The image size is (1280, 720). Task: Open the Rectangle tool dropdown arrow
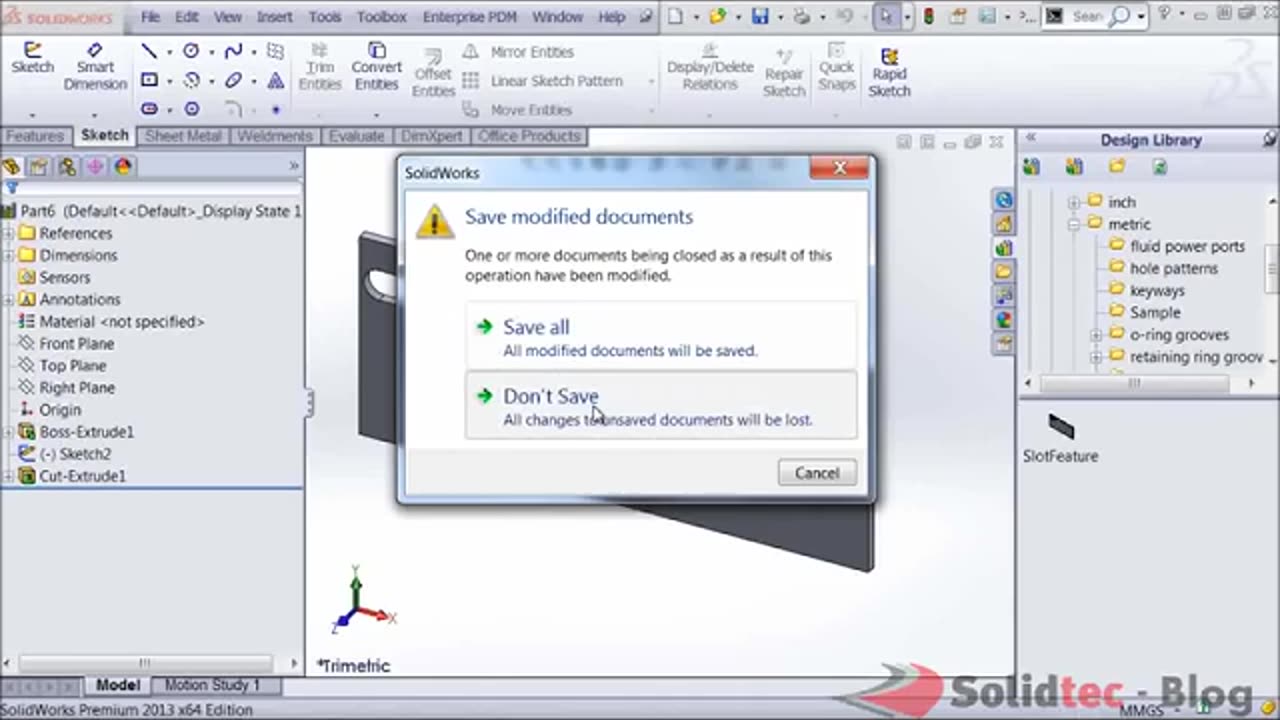[169, 81]
